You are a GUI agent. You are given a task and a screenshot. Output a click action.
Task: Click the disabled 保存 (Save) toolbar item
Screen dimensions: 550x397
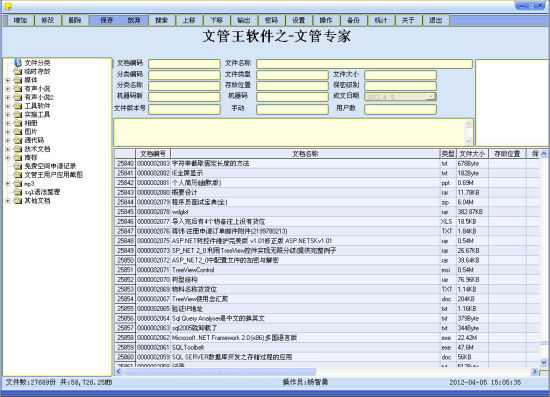107,20
